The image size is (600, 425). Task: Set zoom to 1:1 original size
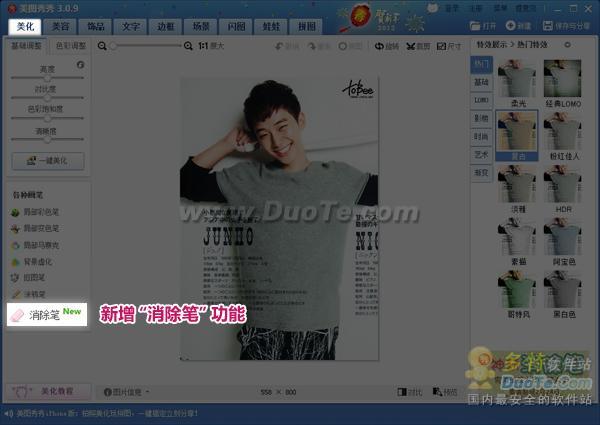point(211,46)
